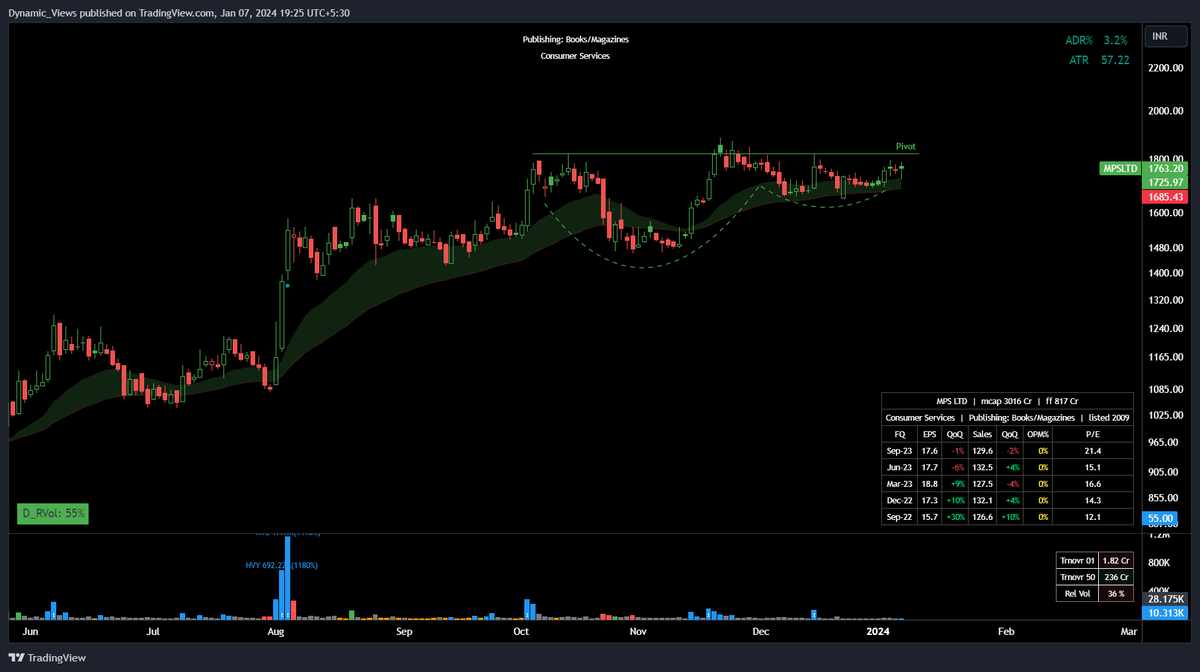The image size is (1200, 672).
Task: Click the OPM% column header
Action: pos(1038,435)
